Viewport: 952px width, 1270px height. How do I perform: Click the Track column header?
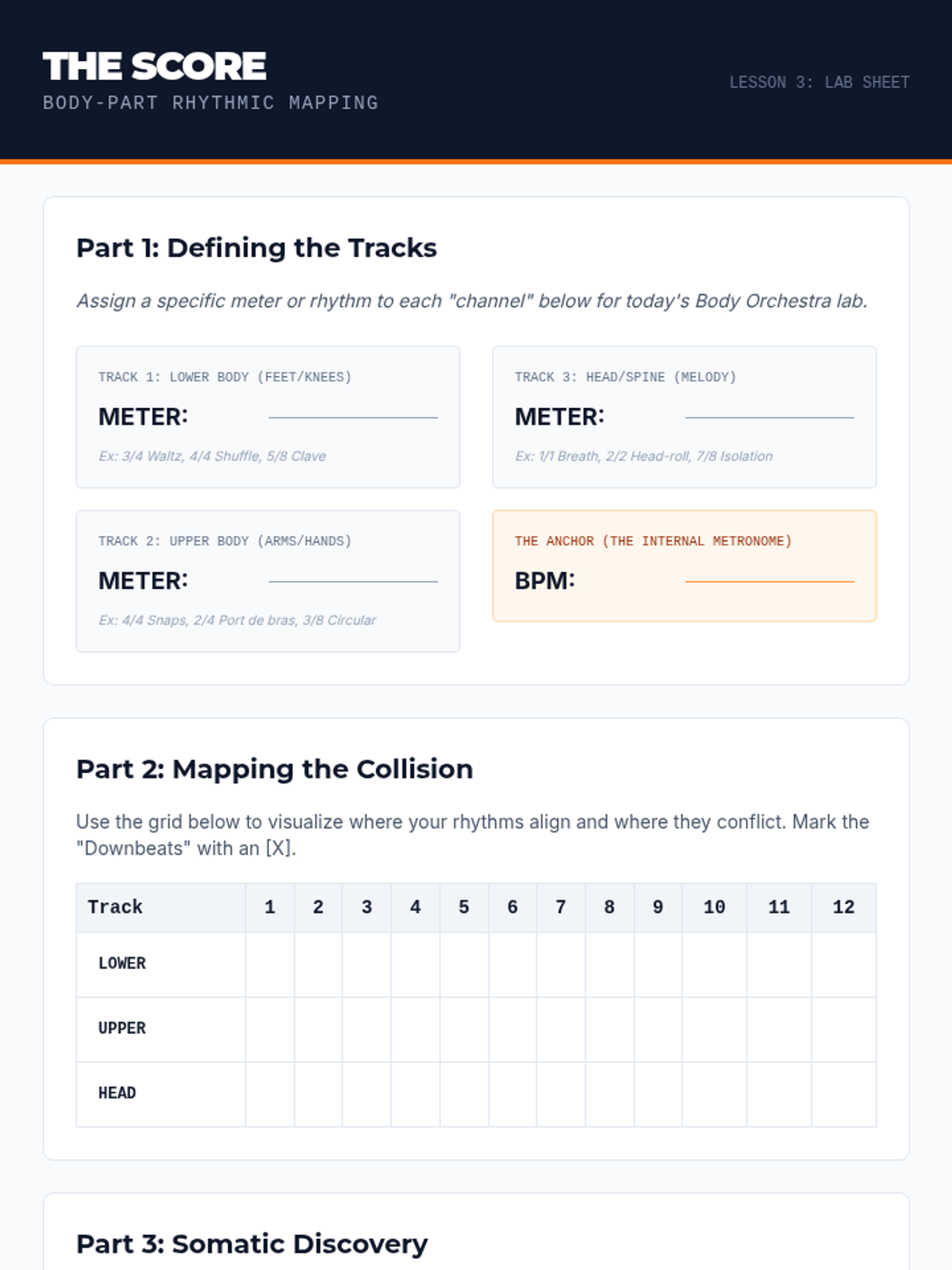[116, 907]
